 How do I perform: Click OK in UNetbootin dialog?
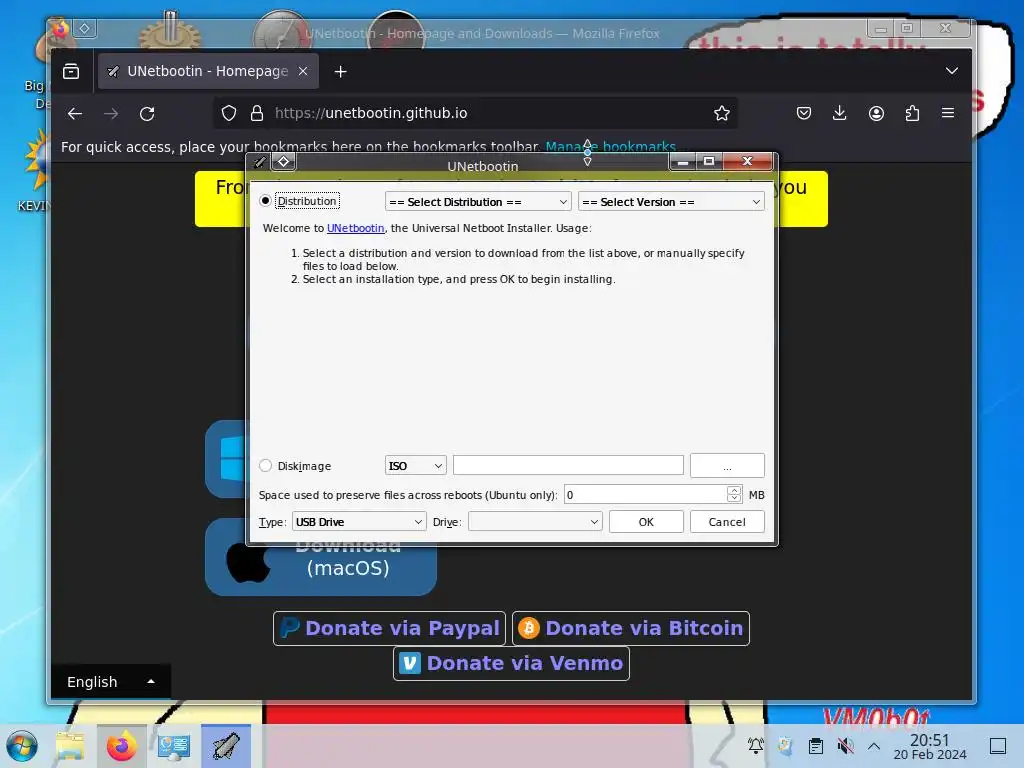[646, 522]
